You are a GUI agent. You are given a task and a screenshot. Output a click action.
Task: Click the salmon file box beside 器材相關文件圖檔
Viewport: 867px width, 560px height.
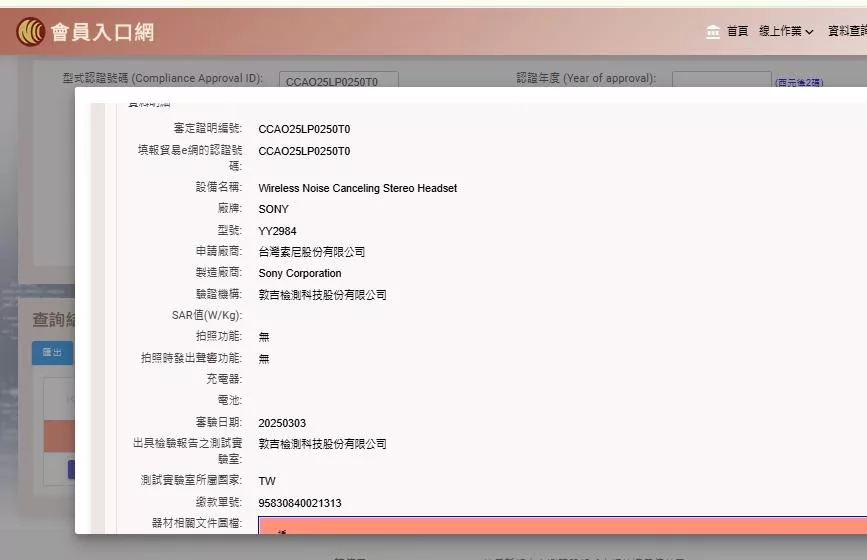[562, 526]
